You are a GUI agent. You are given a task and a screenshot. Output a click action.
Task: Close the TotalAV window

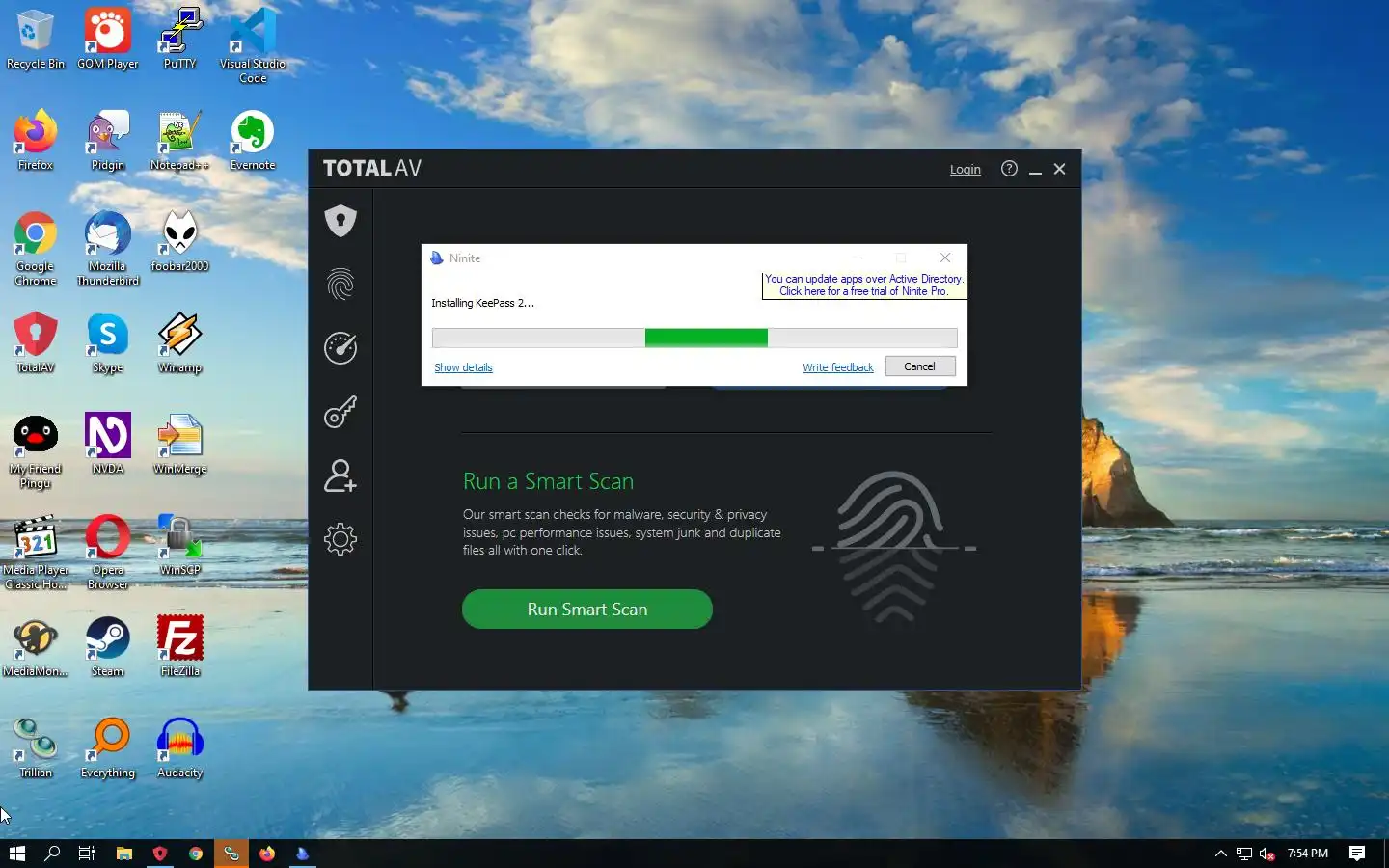[1059, 169]
